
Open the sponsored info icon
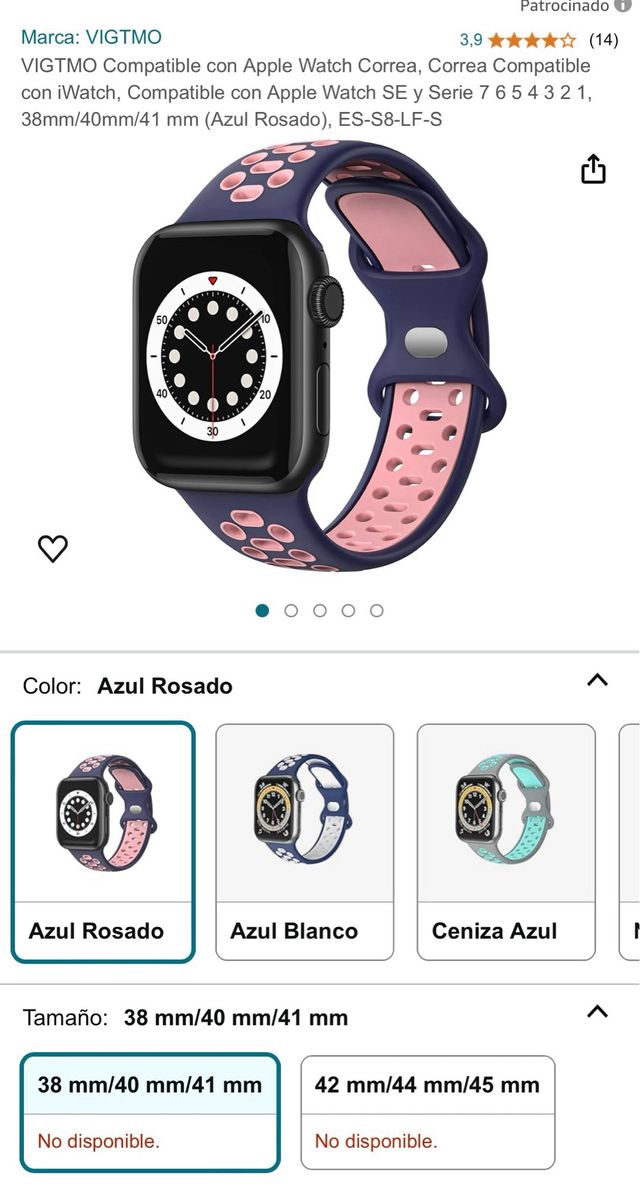coord(622,6)
